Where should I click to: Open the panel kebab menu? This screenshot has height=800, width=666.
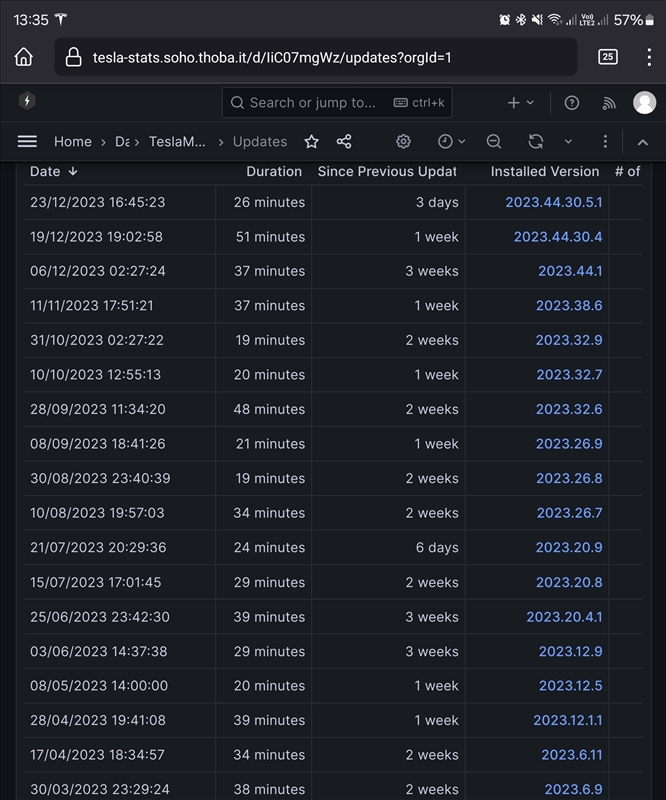(x=605, y=141)
